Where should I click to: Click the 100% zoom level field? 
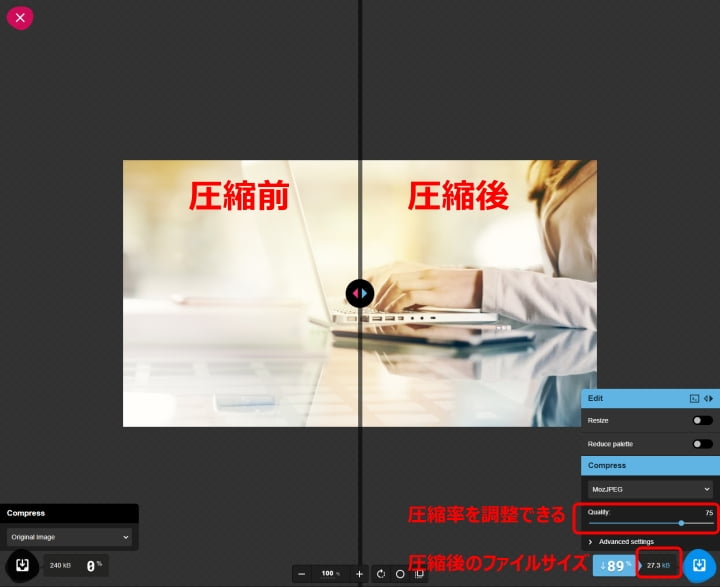click(330, 574)
